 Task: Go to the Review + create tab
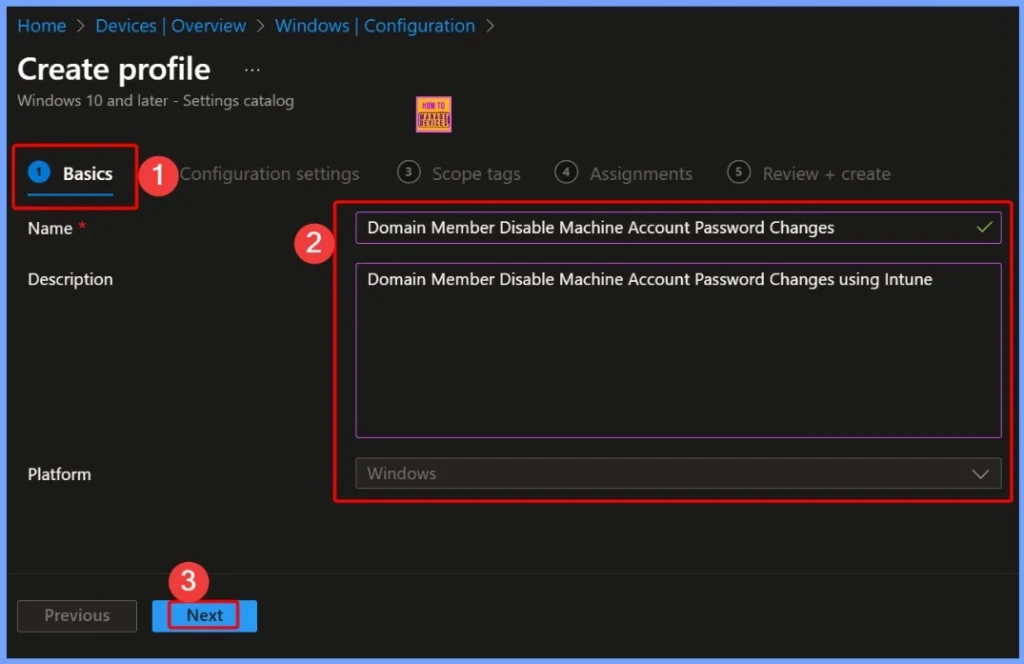[x=825, y=174]
